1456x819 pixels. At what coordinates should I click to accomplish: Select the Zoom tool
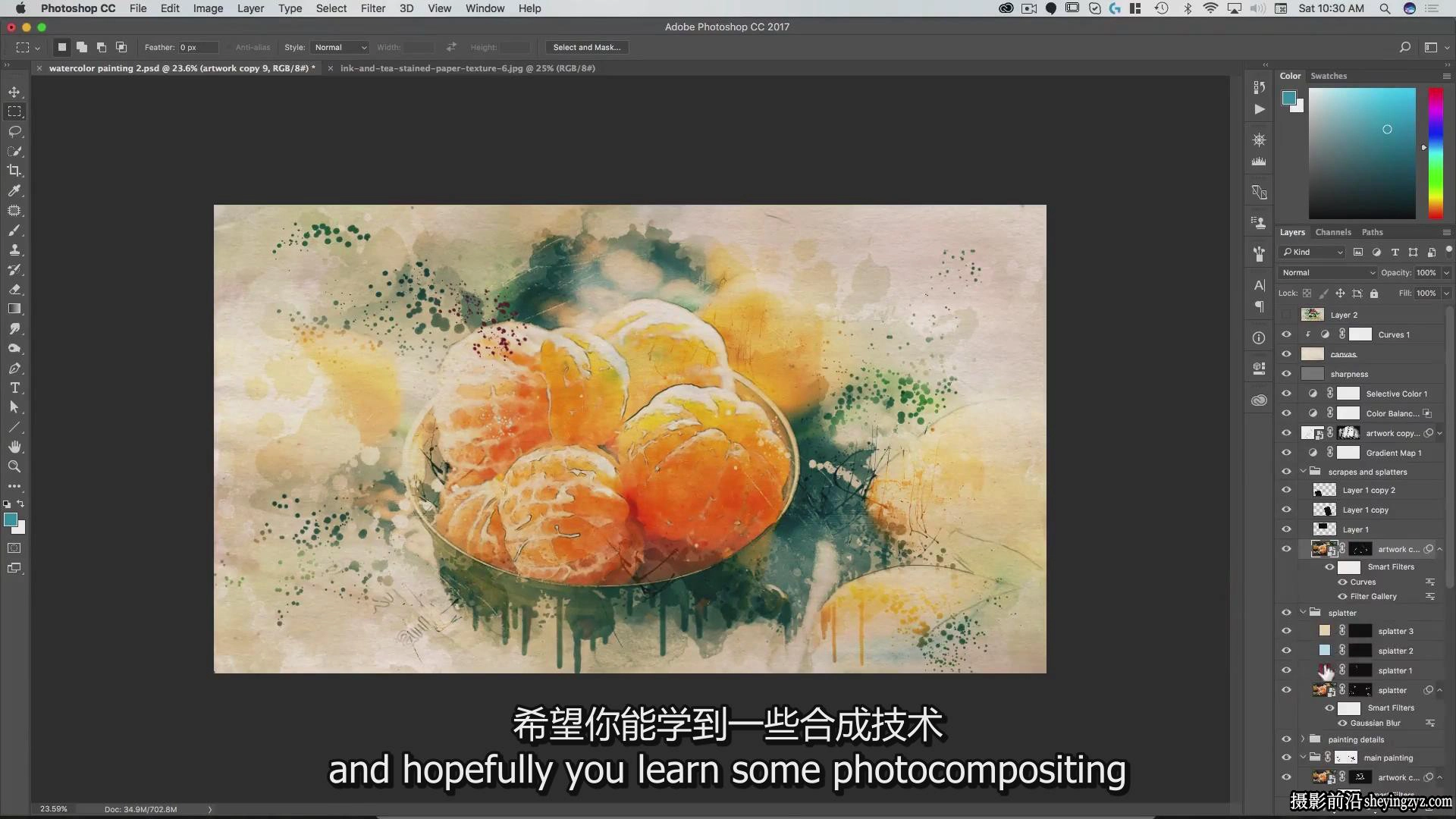(14, 466)
